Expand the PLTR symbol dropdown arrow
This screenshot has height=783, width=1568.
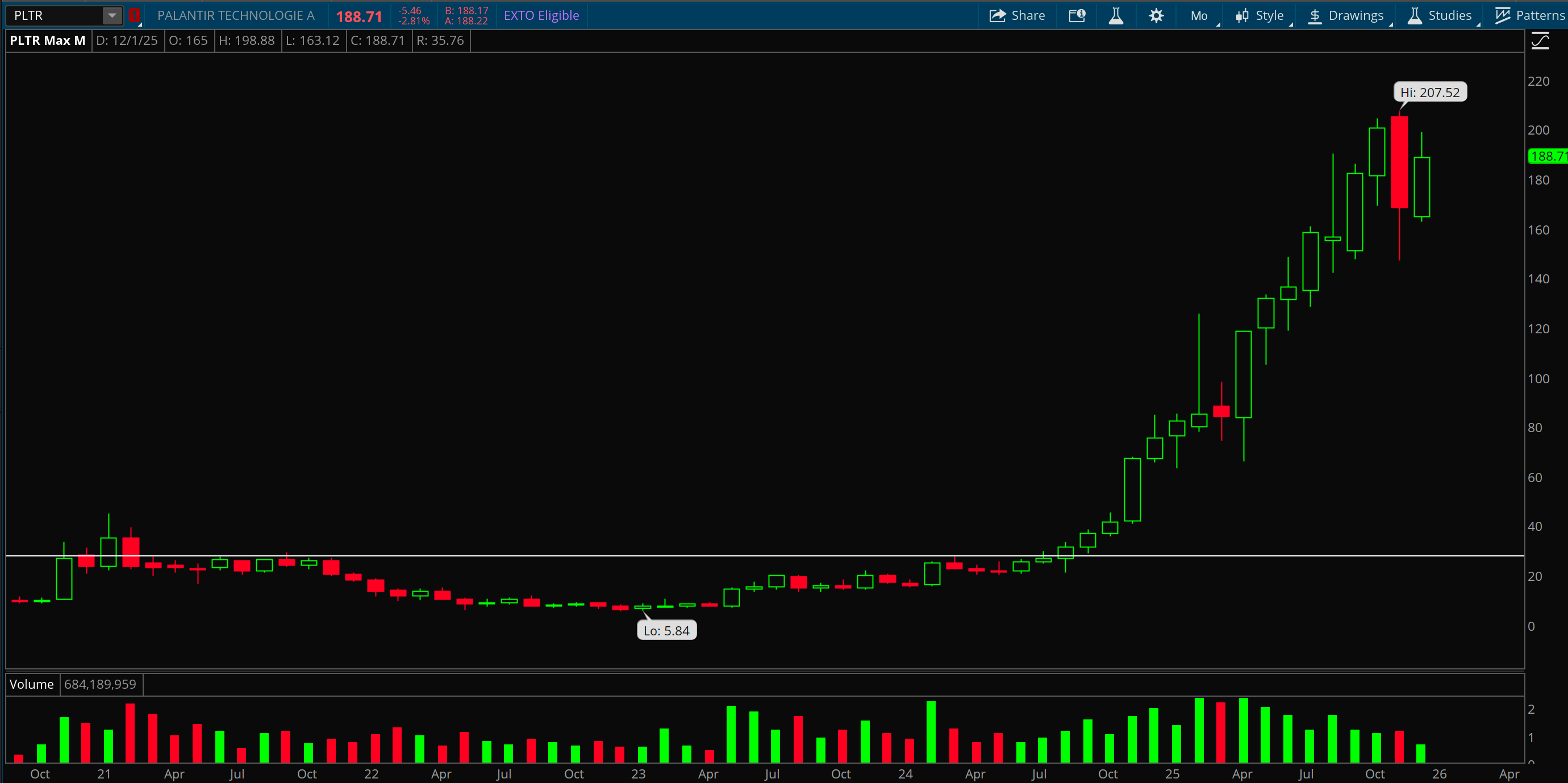coord(112,16)
